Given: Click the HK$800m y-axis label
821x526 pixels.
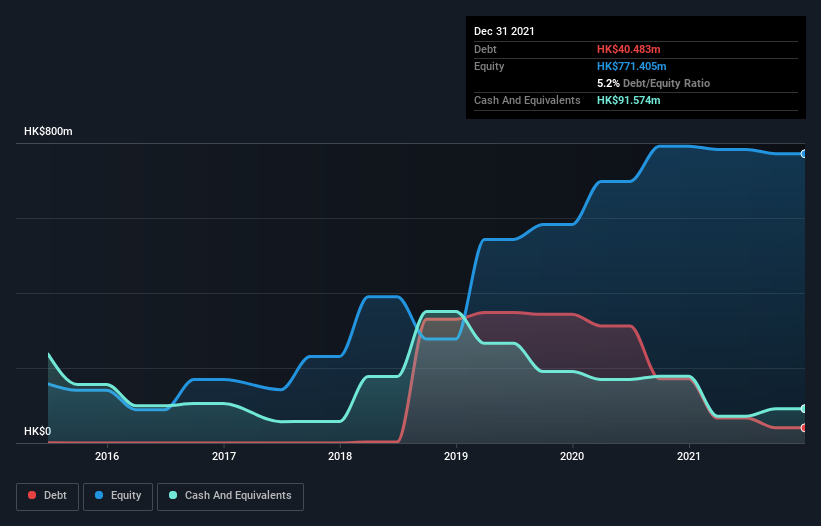Looking at the screenshot, I should coord(48,131).
